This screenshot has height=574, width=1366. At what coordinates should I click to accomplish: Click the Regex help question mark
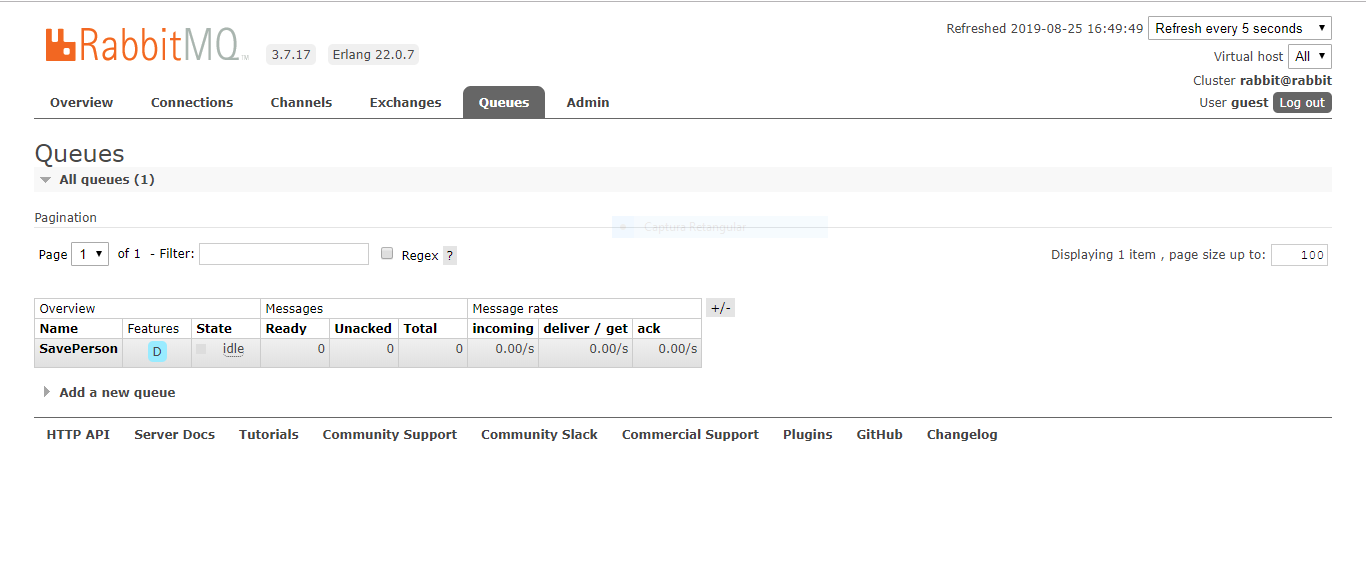pyautogui.click(x=450, y=255)
